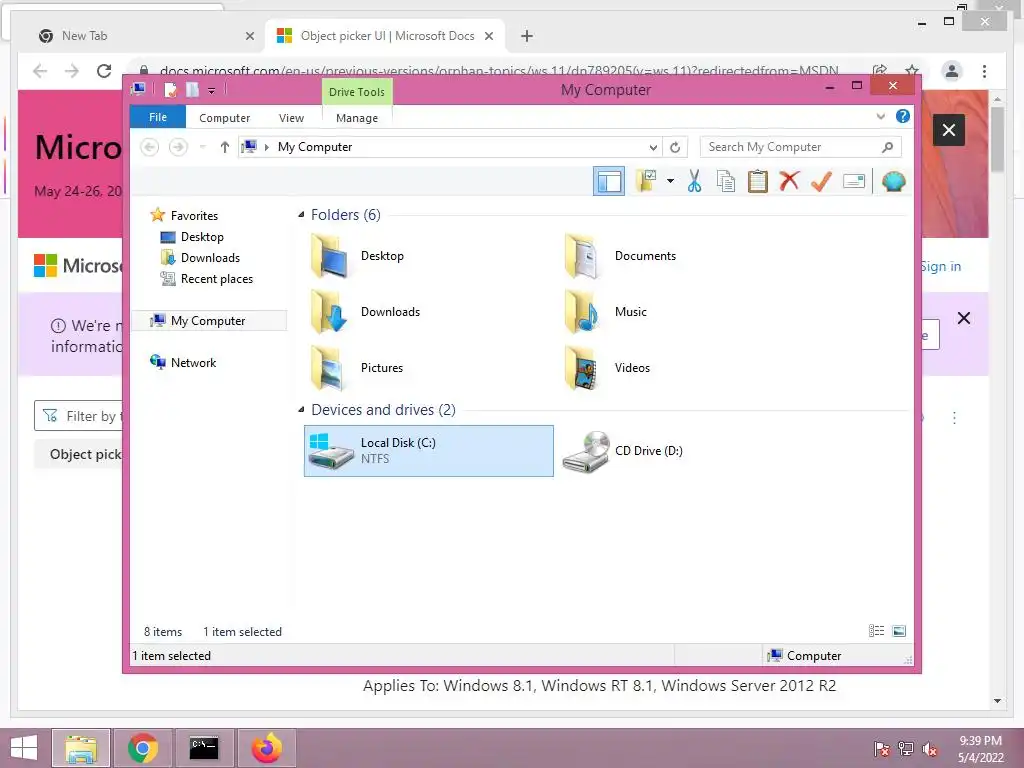Click Chrome profile avatar icon

point(952,71)
